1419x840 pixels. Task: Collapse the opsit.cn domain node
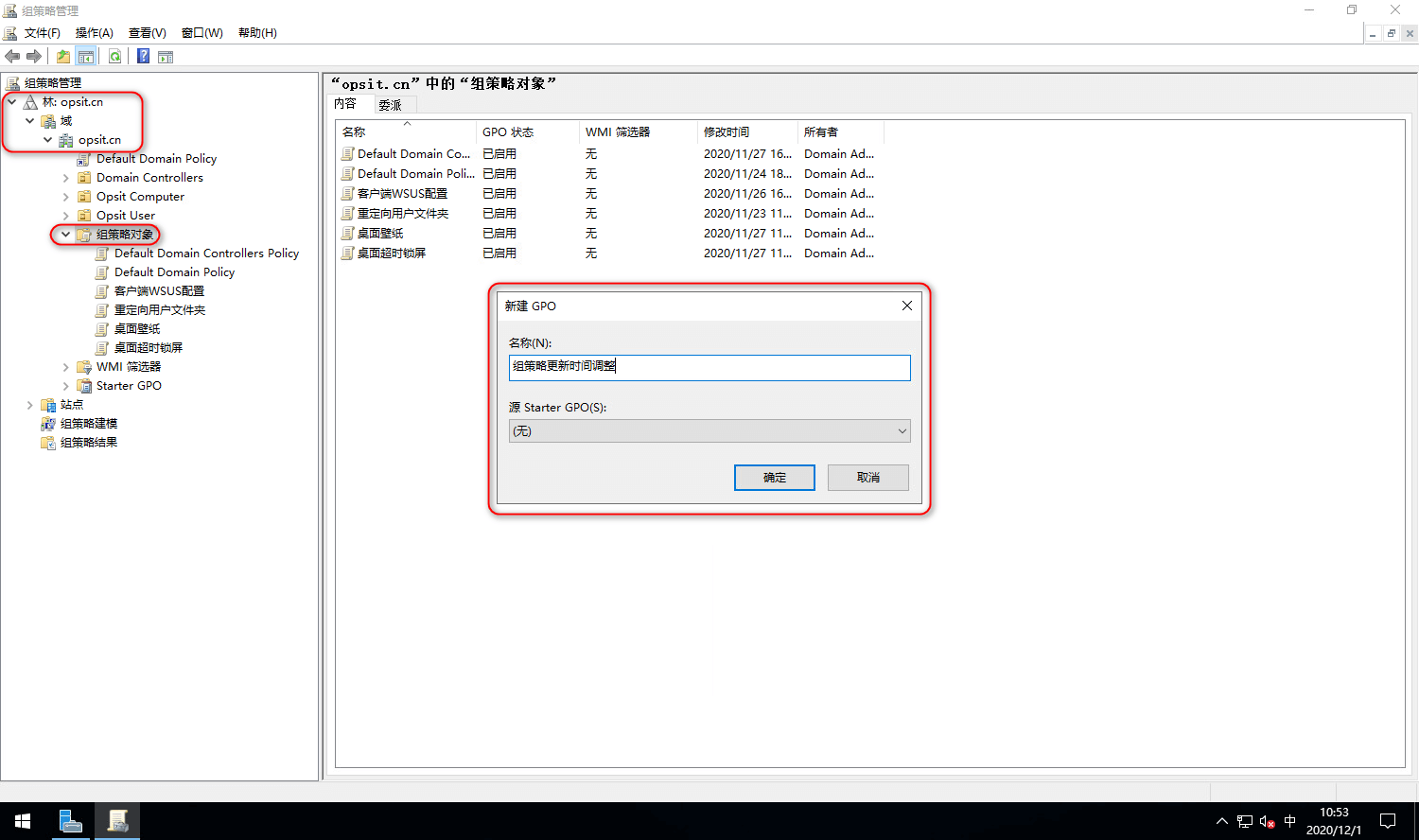[x=48, y=140]
